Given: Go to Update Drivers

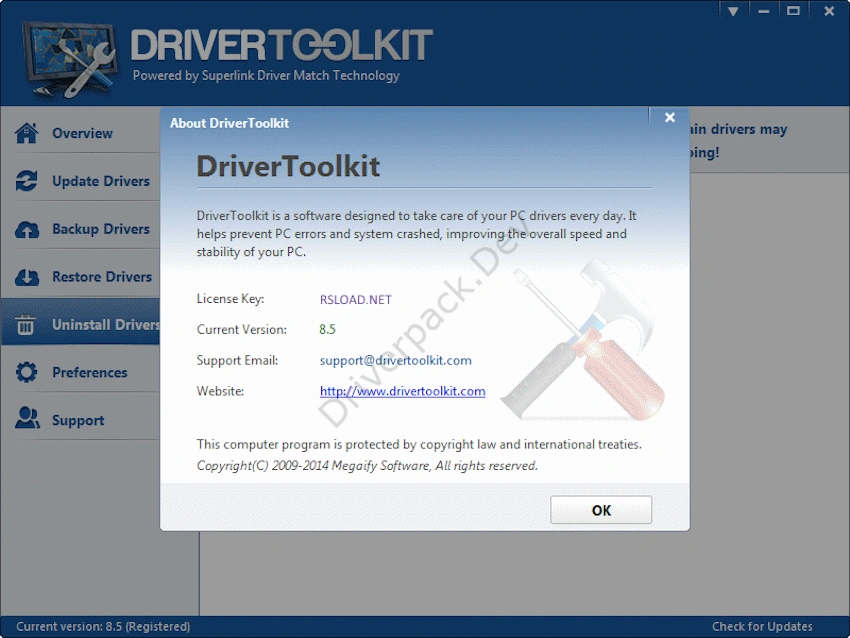Looking at the screenshot, I should pyautogui.click(x=101, y=181).
